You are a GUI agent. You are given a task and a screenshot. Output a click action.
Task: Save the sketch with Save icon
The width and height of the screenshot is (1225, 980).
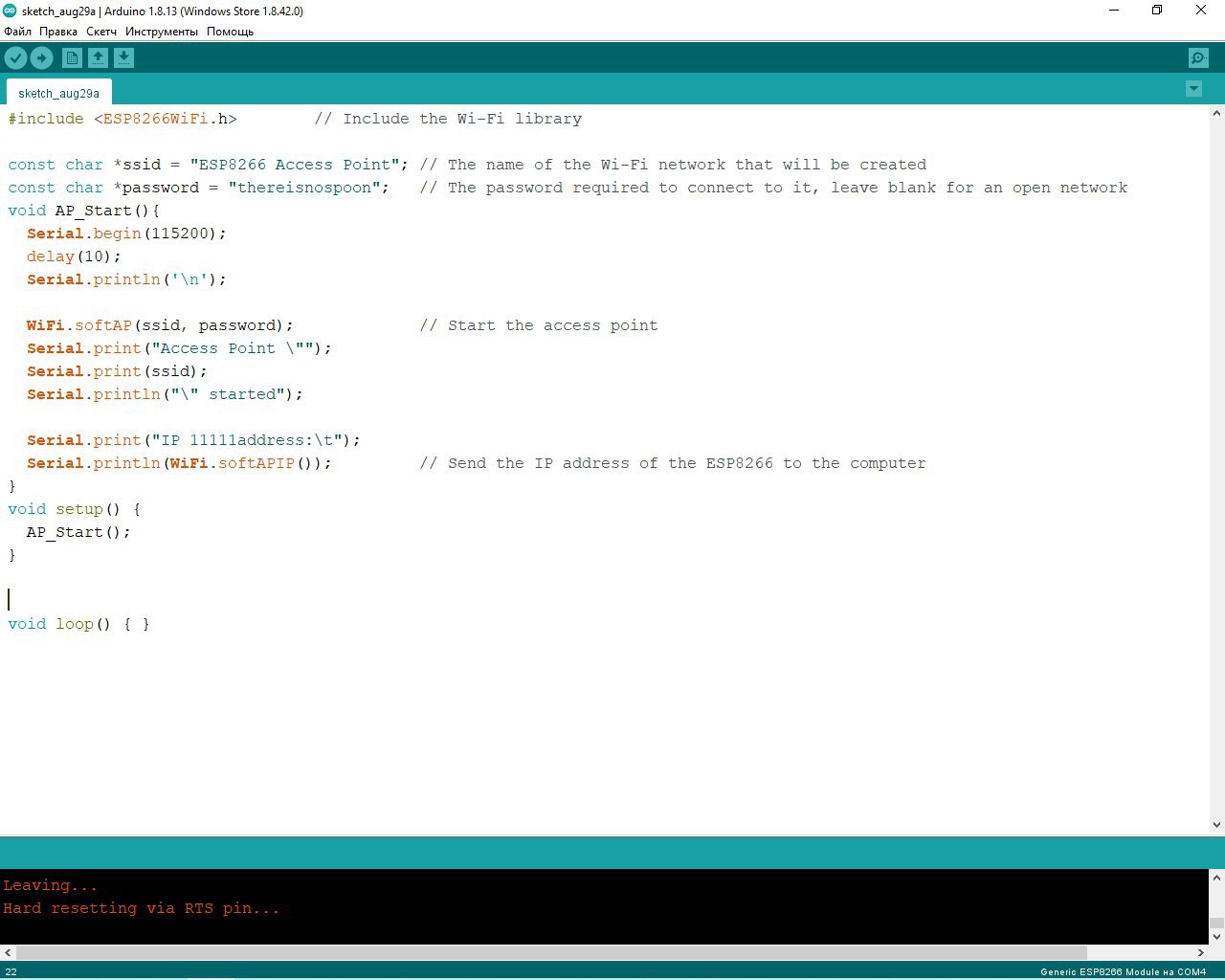(123, 58)
